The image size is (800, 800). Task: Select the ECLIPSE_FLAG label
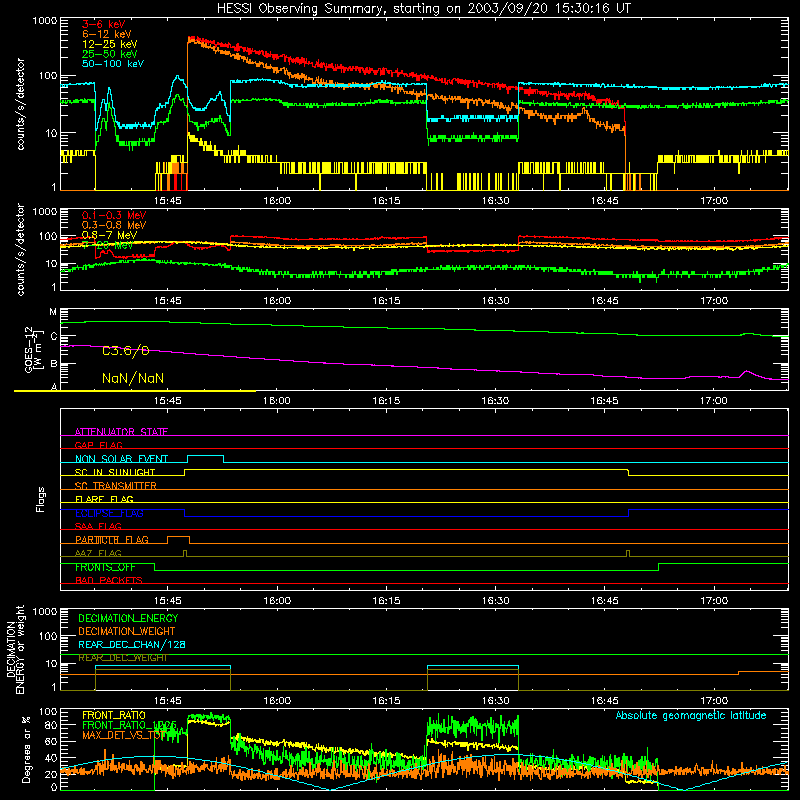[x=109, y=513]
